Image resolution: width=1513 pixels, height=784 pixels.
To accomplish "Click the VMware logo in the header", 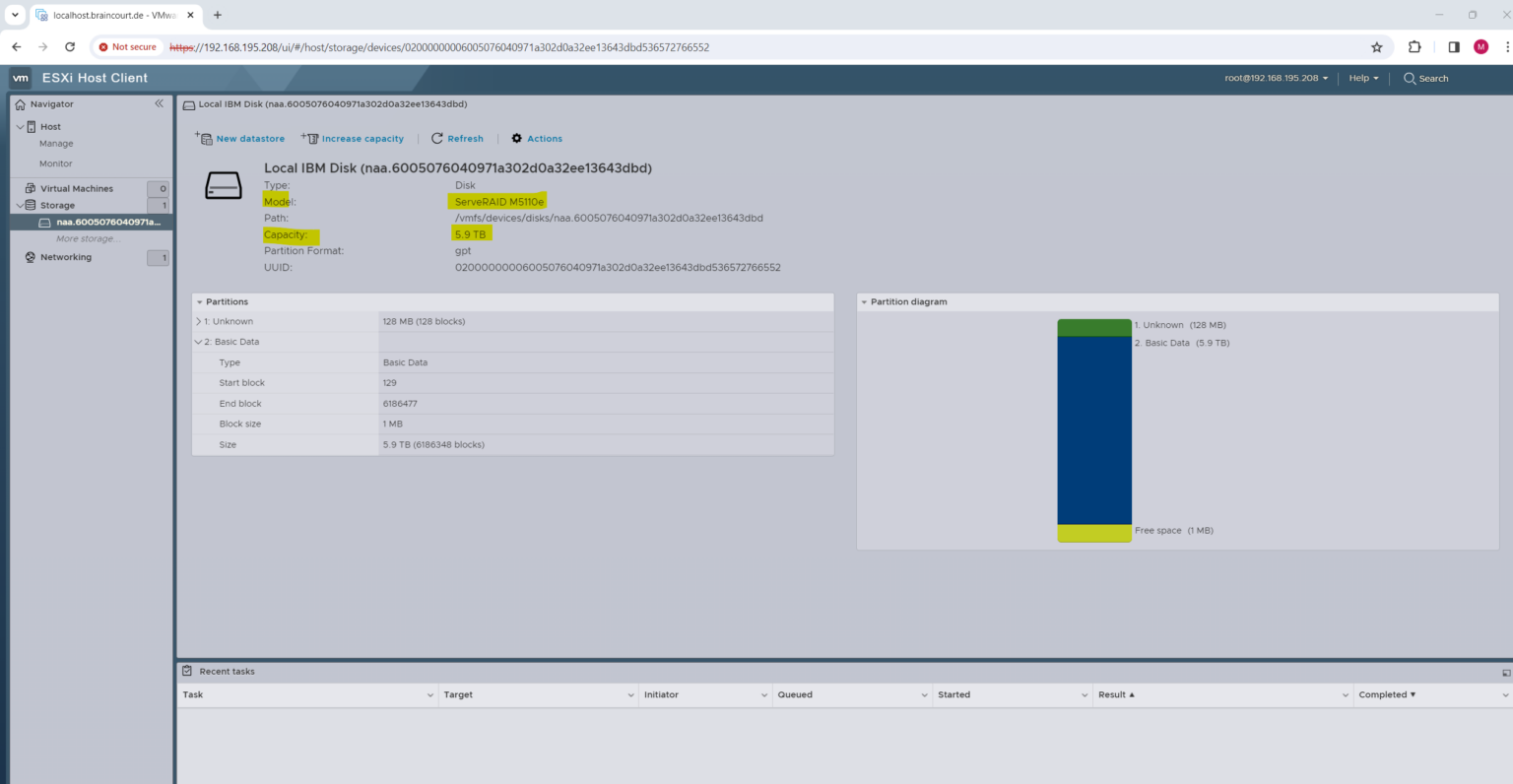I will tap(20, 77).
